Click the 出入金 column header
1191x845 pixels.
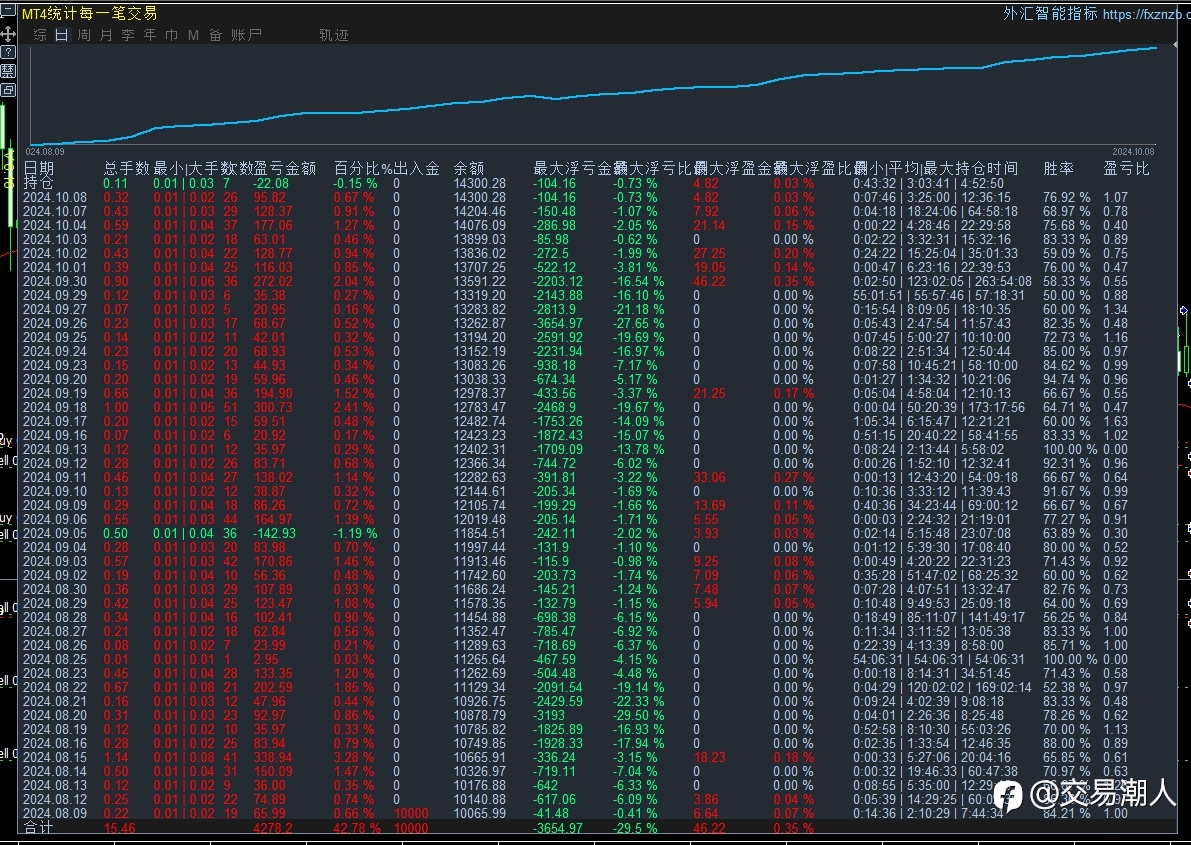[x=416, y=168]
